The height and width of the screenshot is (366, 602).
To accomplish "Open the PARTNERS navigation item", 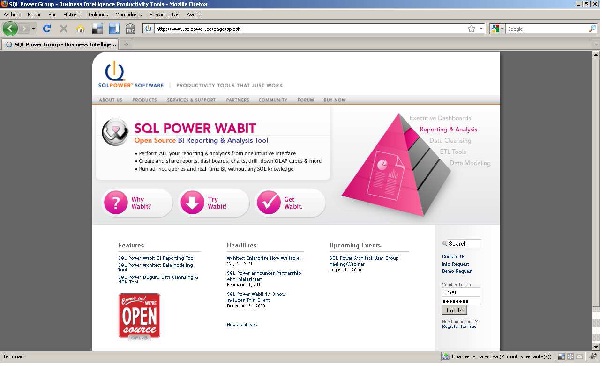I will 237,100.
